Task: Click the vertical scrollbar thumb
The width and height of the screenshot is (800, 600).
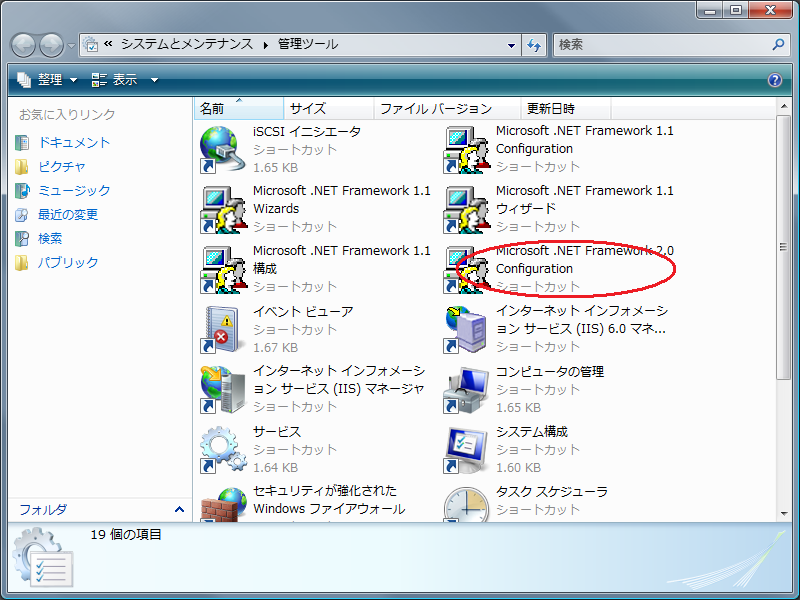Action: (x=783, y=247)
